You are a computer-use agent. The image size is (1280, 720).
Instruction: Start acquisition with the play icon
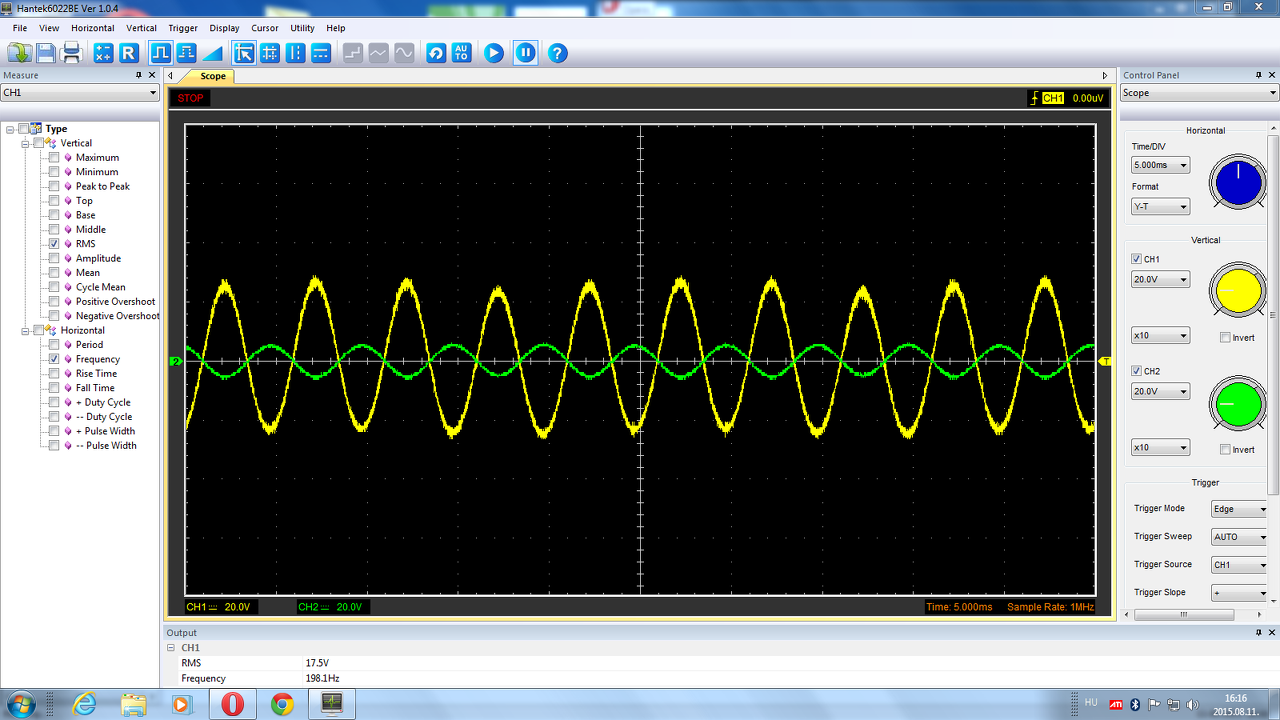click(494, 53)
